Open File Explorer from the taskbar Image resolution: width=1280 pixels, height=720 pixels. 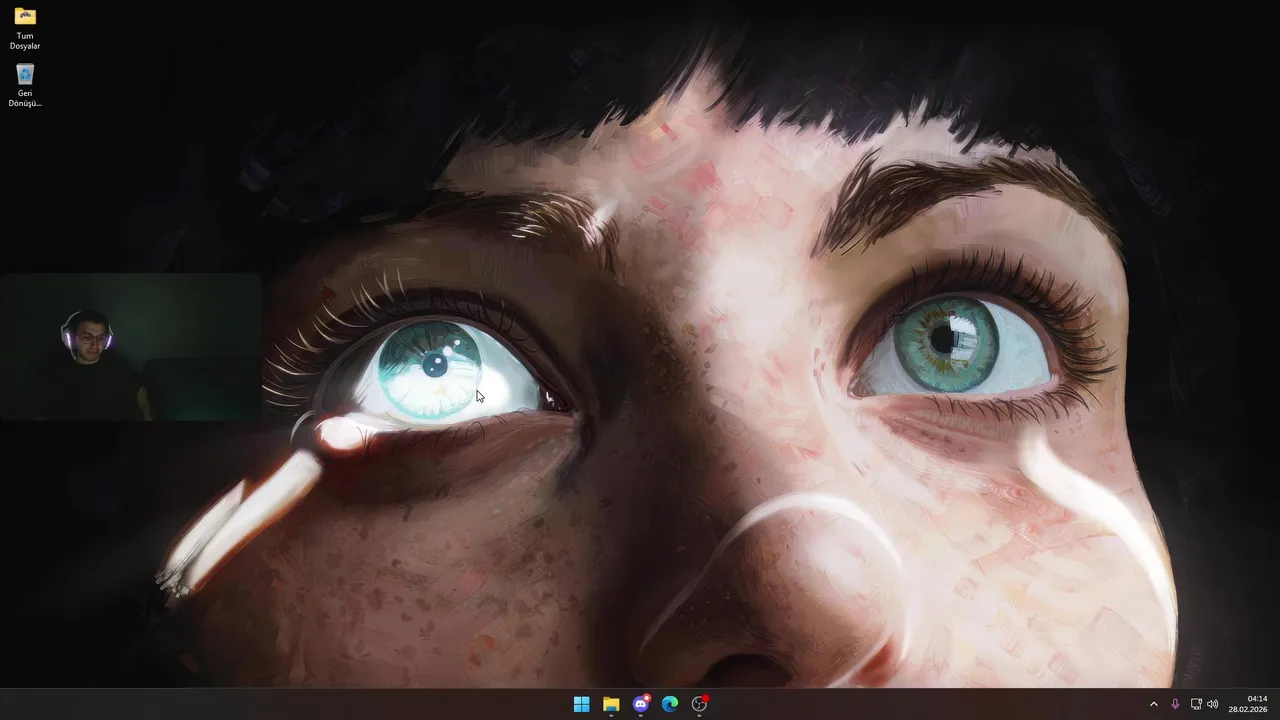611,704
